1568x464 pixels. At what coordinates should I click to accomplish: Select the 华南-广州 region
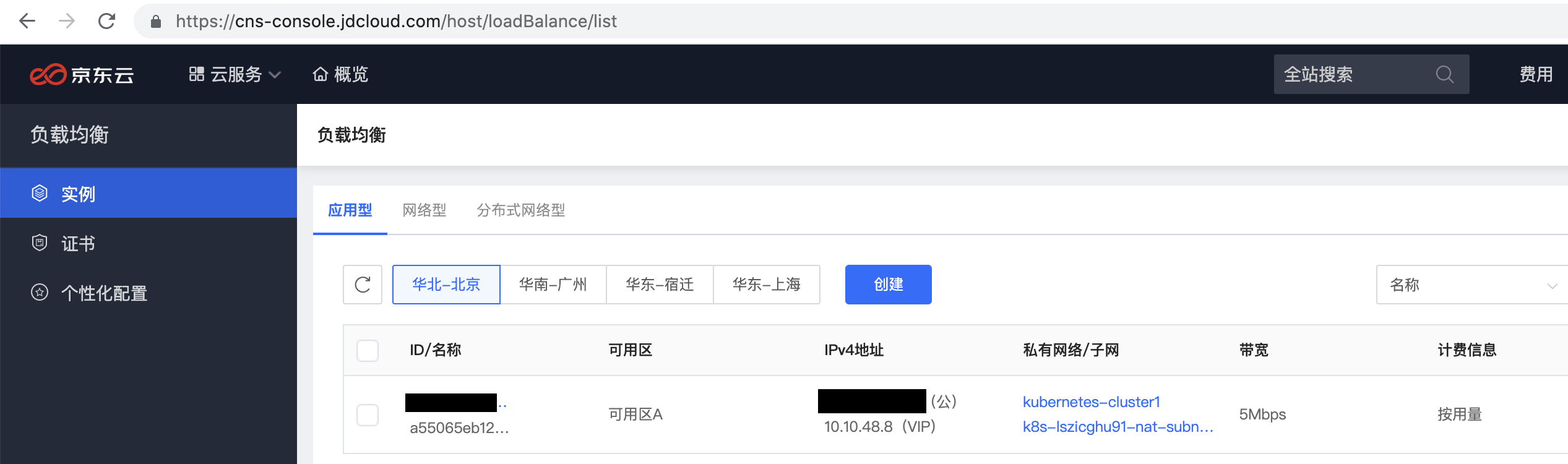[553, 285]
